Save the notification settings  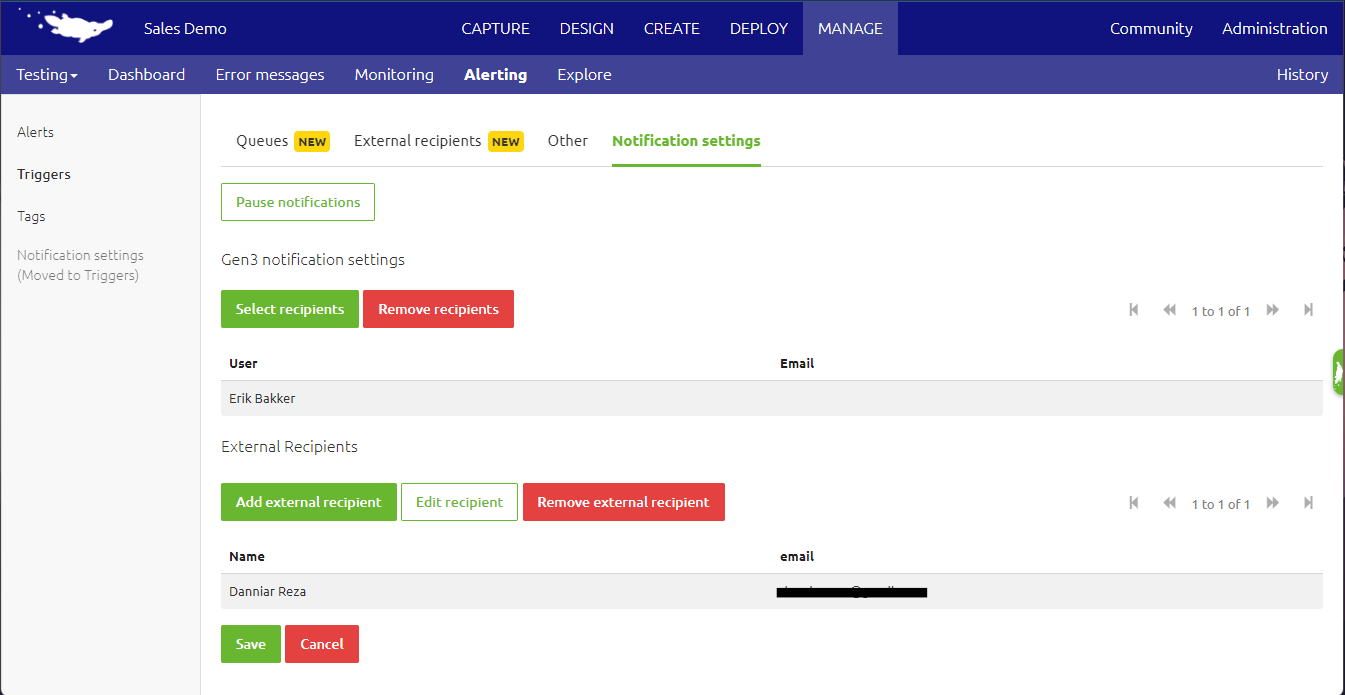[x=250, y=644]
